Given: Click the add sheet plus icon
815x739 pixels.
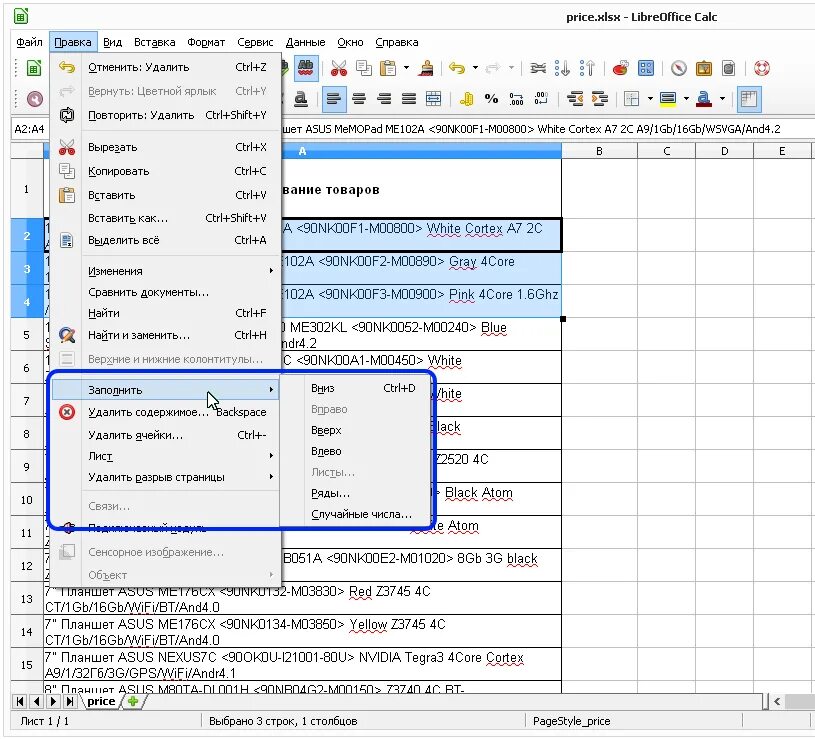Looking at the screenshot, I should pyautogui.click(x=133, y=702).
